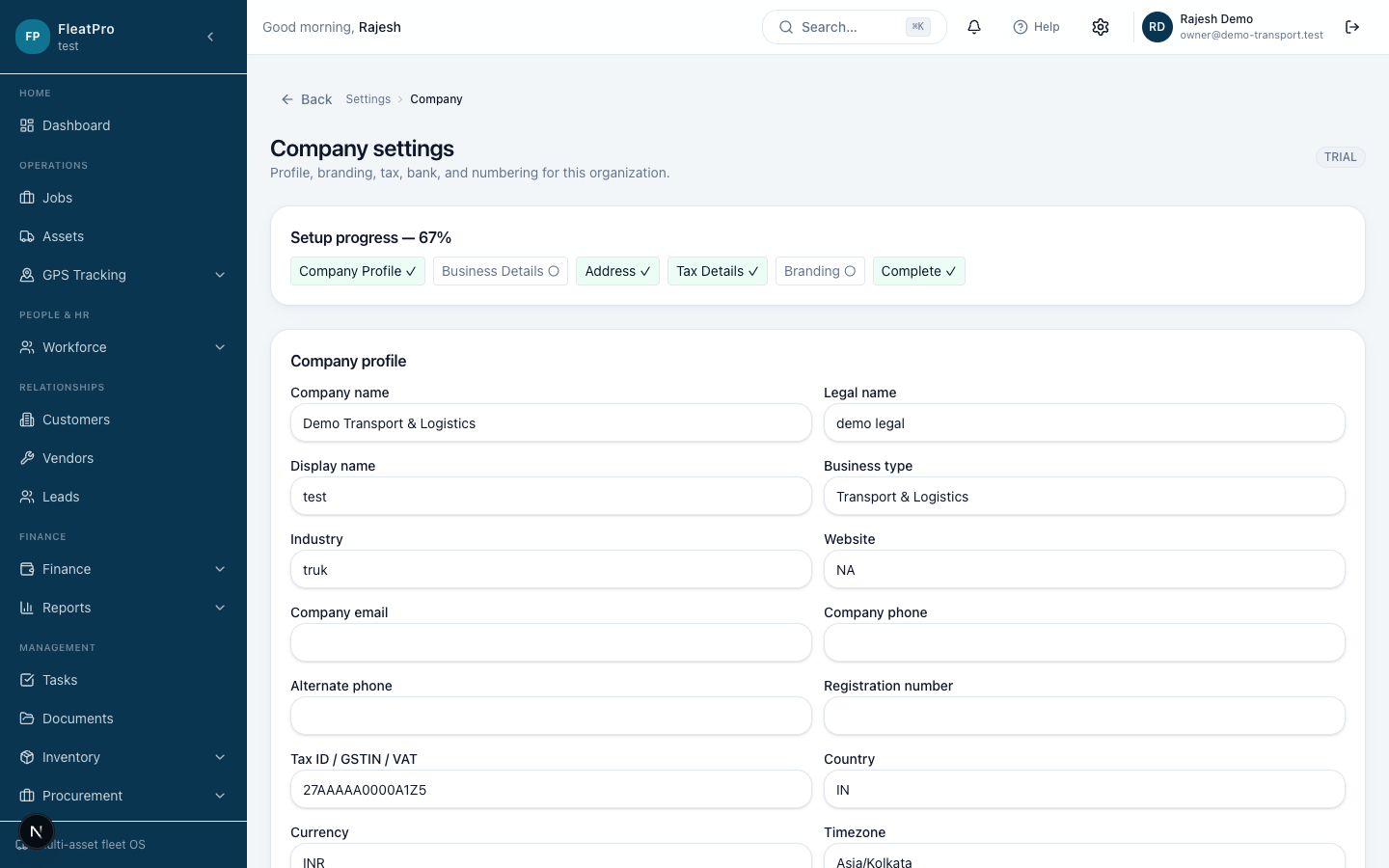The width and height of the screenshot is (1389, 868).
Task: Click the Display name field
Action: click(551, 497)
